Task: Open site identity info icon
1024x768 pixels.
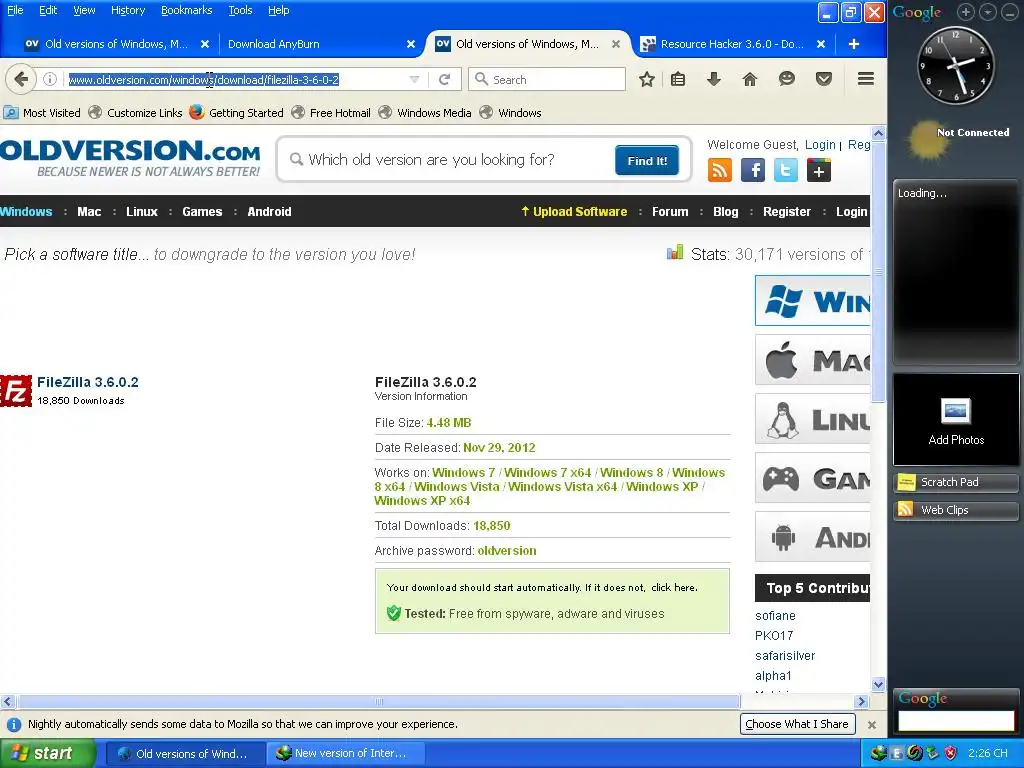Action: 50,79
